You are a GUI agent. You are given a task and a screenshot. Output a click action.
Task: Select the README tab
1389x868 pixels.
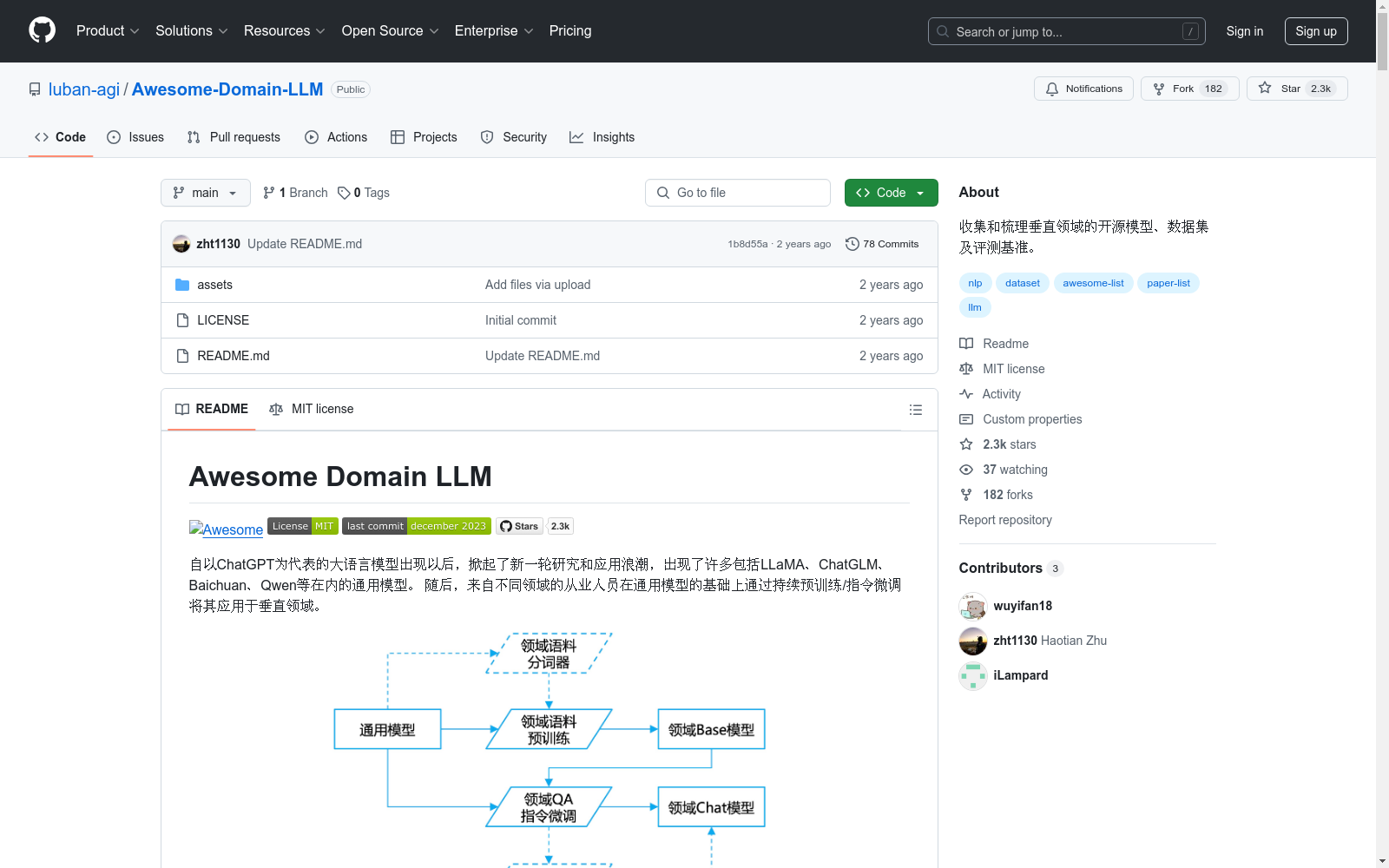tap(212, 409)
